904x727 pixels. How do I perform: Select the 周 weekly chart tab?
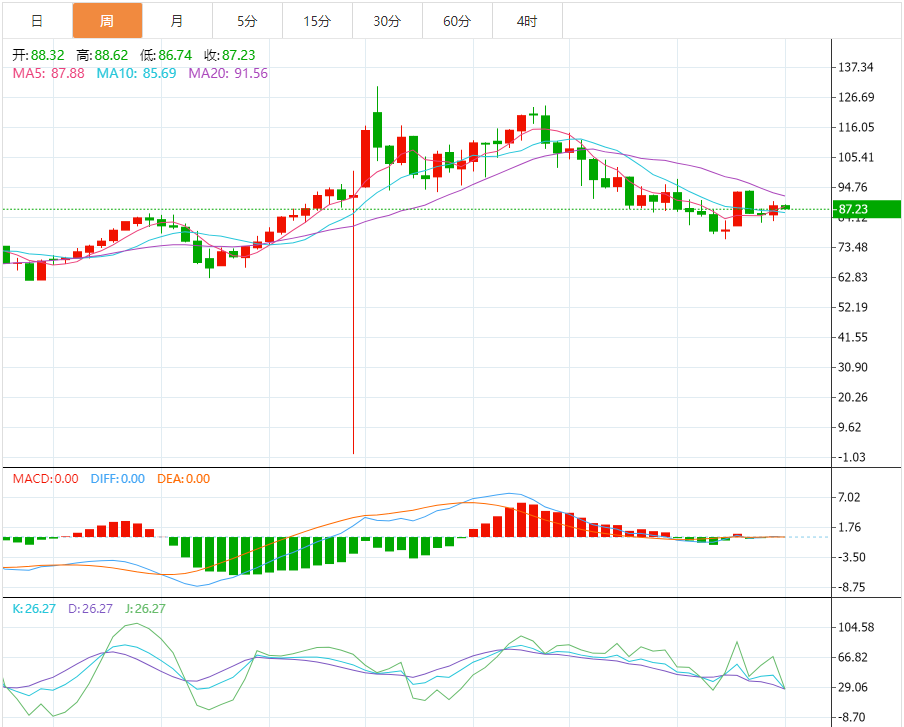coord(107,20)
